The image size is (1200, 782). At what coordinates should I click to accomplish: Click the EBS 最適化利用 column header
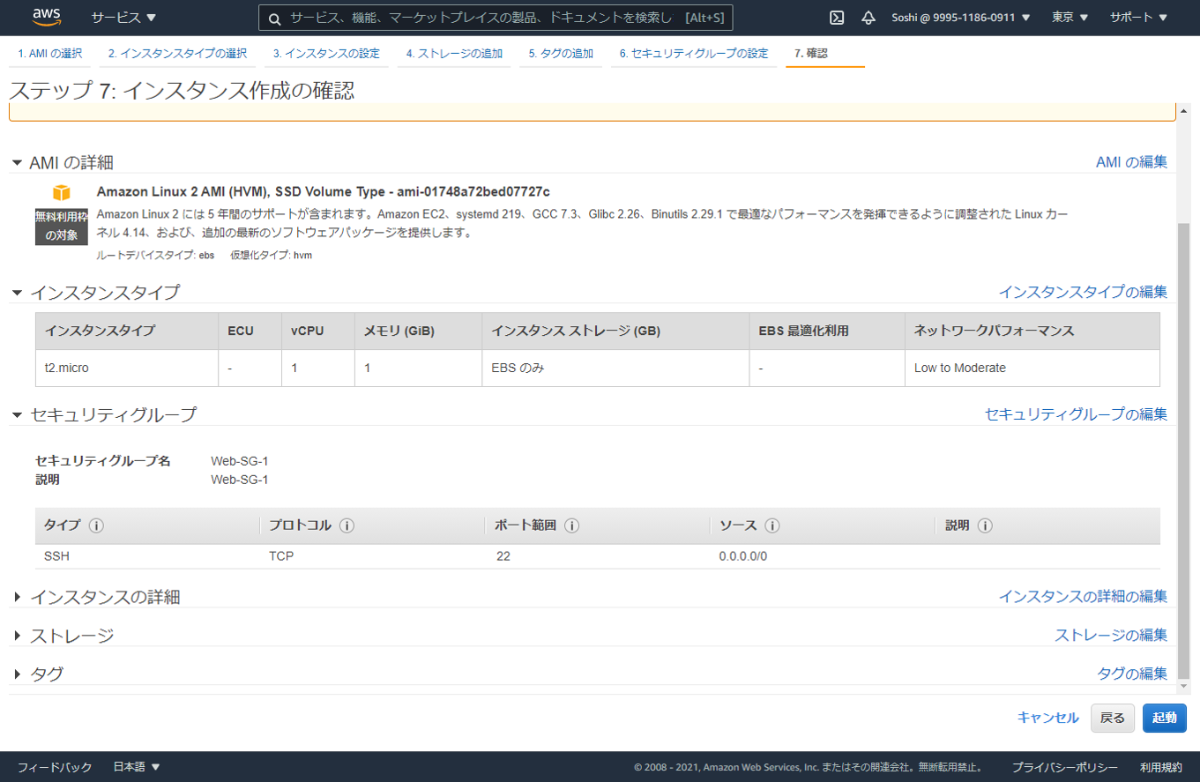pyautogui.click(x=827, y=330)
